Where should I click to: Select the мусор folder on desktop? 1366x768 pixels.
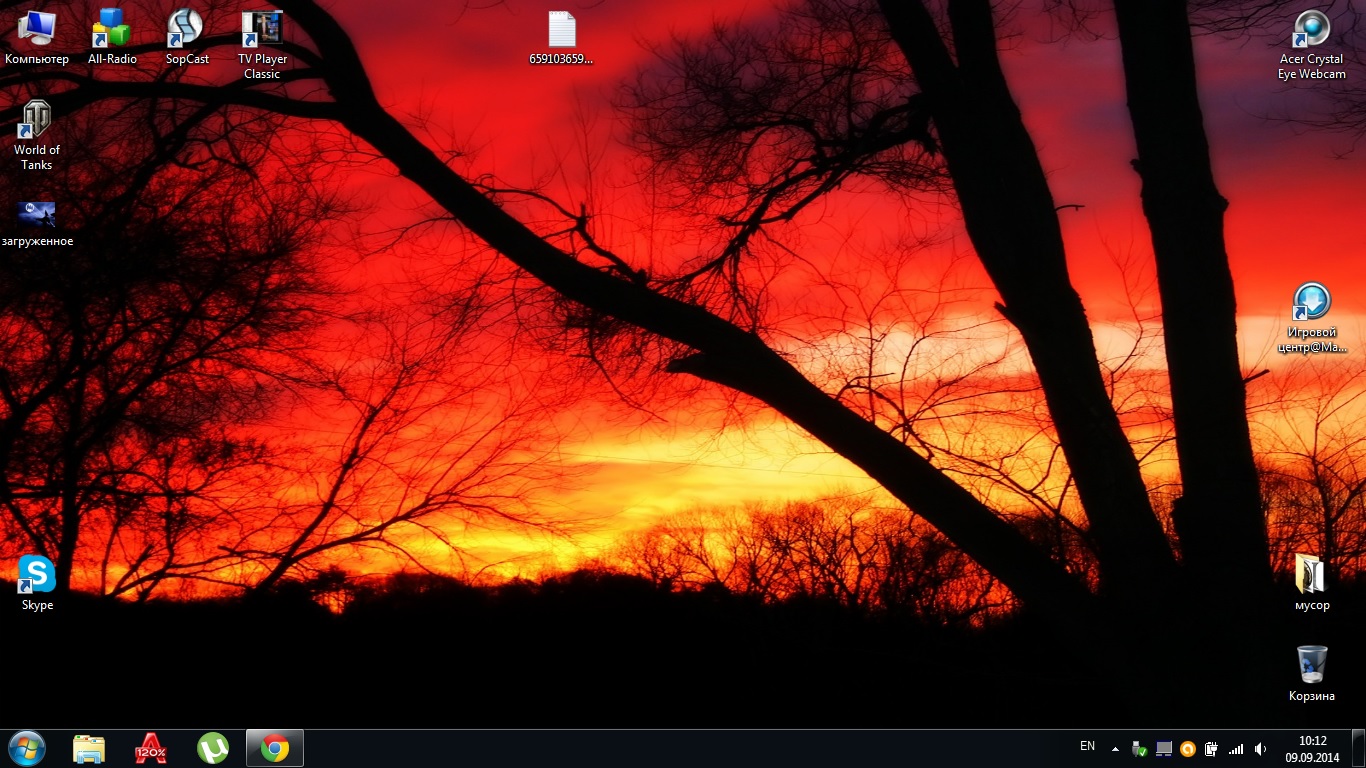point(1312,583)
